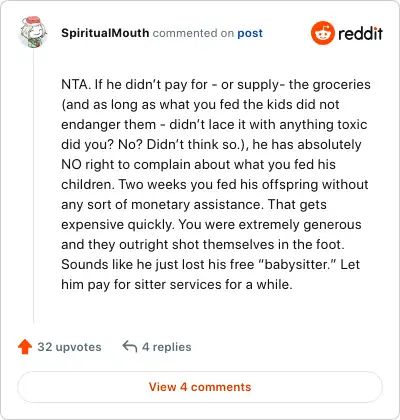Click the text "Didn't think so."
Image resolution: width=400 pixels, height=420 pixels.
tap(196, 145)
